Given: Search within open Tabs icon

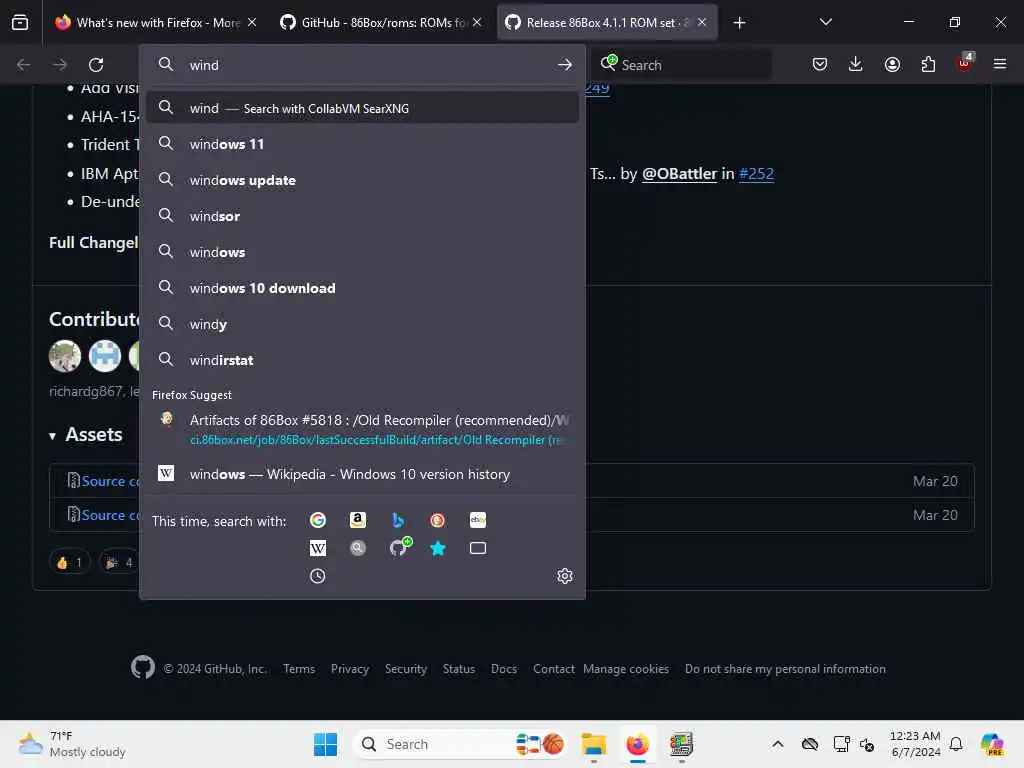Looking at the screenshot, I should coord(477,548).
